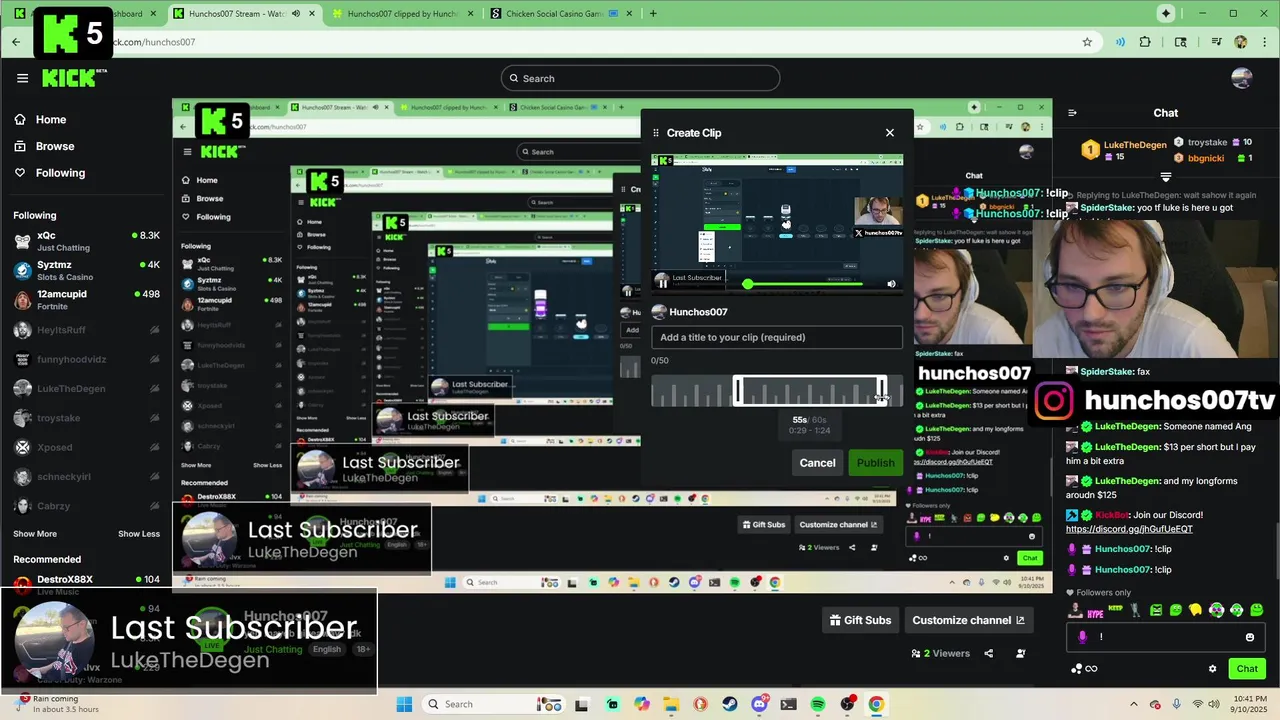Open File Explorer from the taskbar
This screenshot has height=720, width=1280.
click(x=672, y=704)
